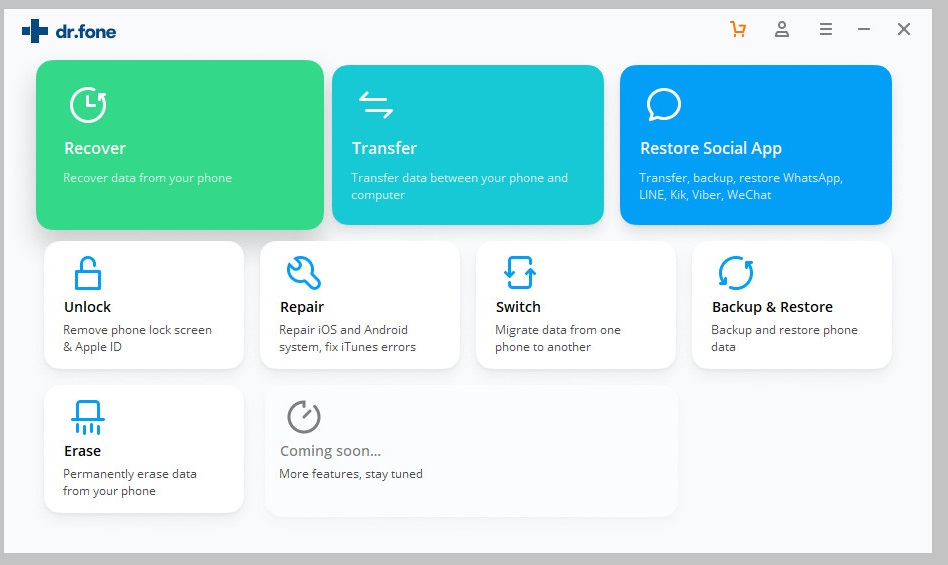Open Restore Social App title
This screenshot has height=565, width=948.
pos(711,149)
